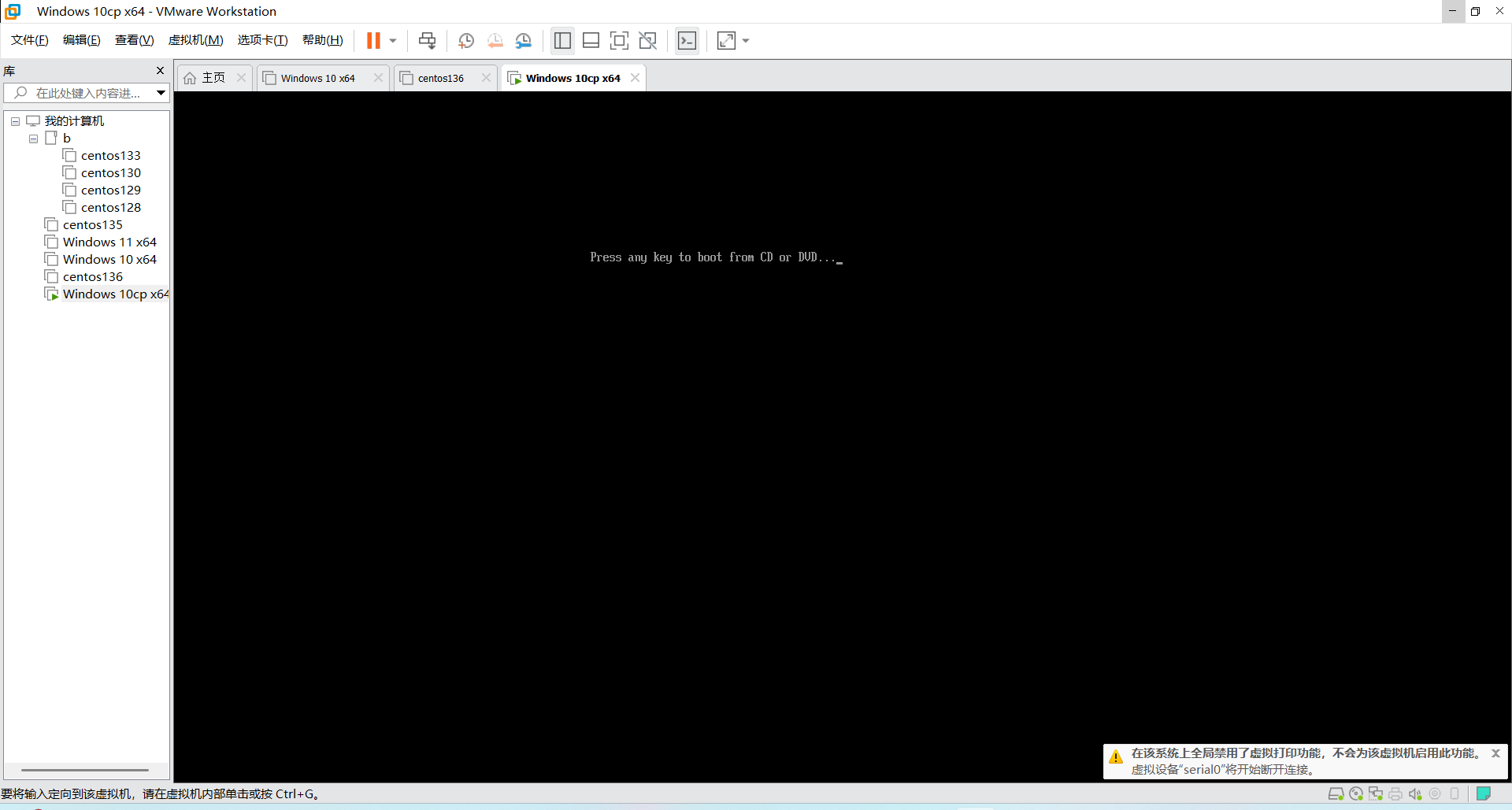Screen dimensions: 1512x810
Task: Select centos130 in the library
Action: coord(110,172)
